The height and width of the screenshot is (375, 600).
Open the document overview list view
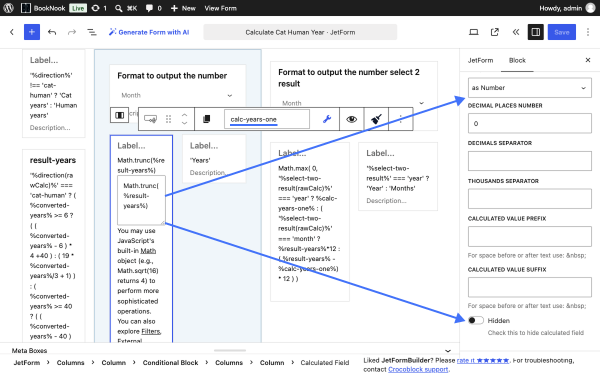pos(92,32)
